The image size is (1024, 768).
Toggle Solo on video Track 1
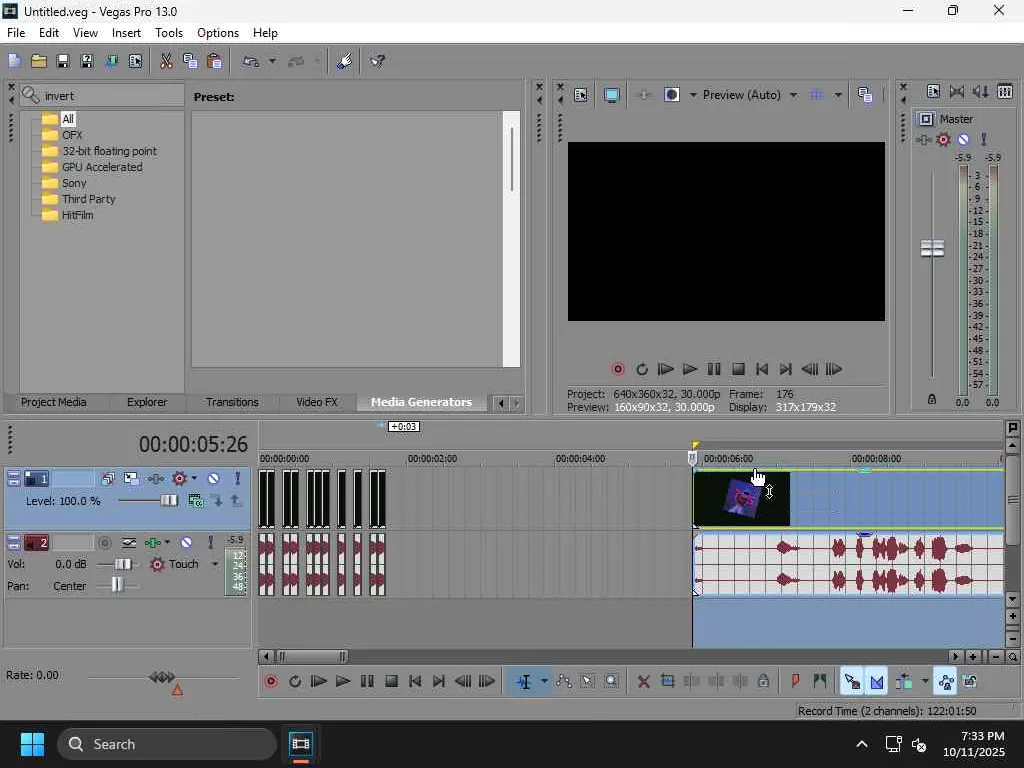click(x=238, y=479)
